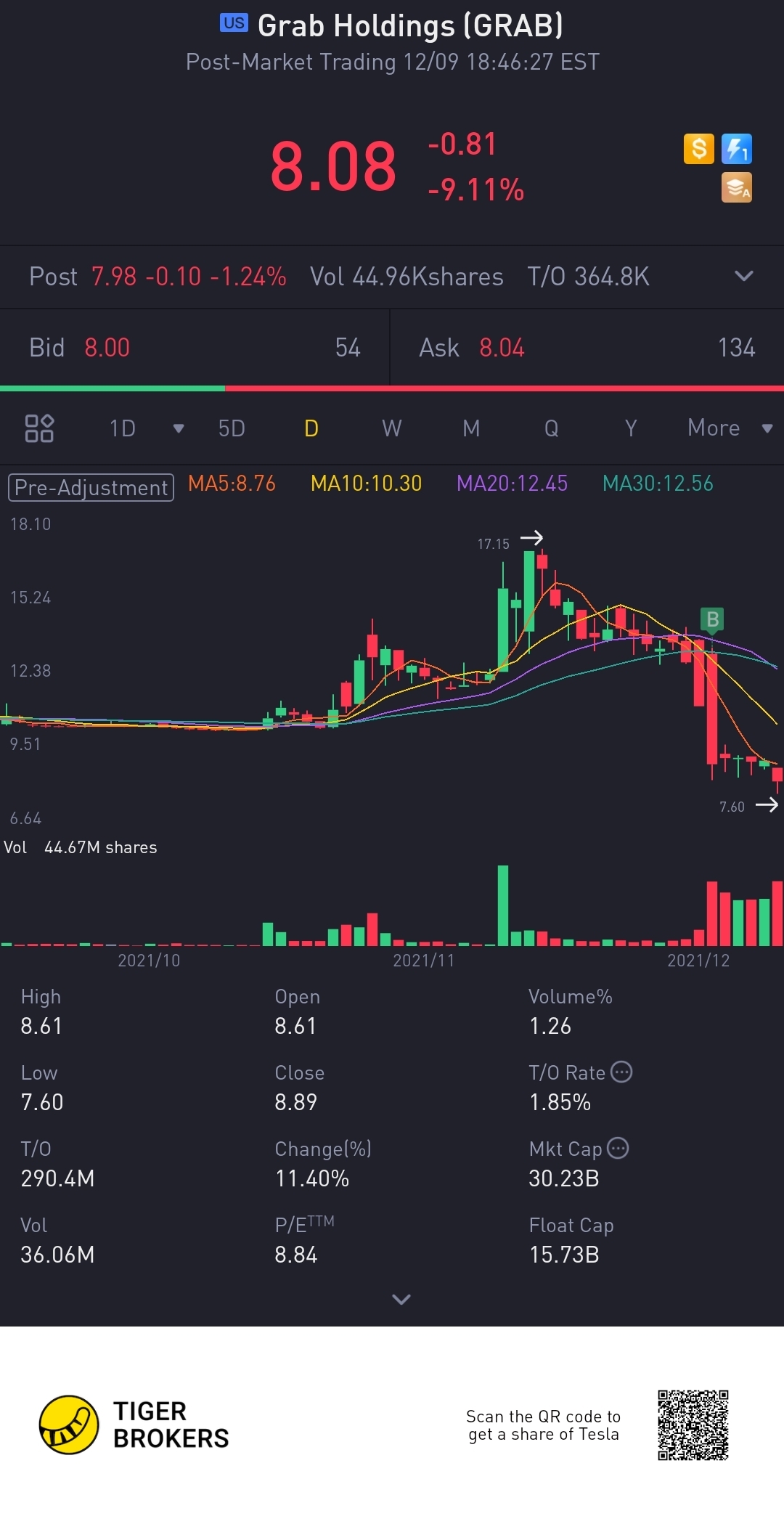Screen dimensions: 784x1524
Task: Switch to 1D chart tab
Action: 123,428
